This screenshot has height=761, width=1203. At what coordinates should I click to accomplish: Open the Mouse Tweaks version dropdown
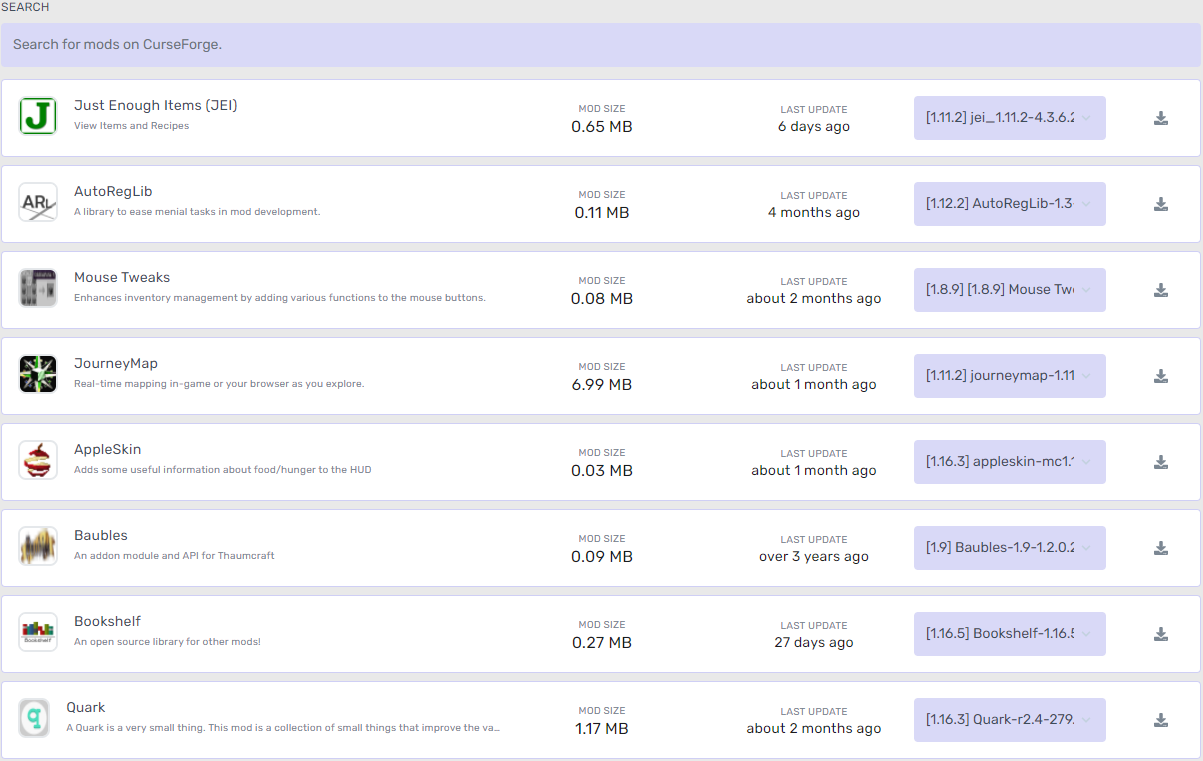(1010, 290)
